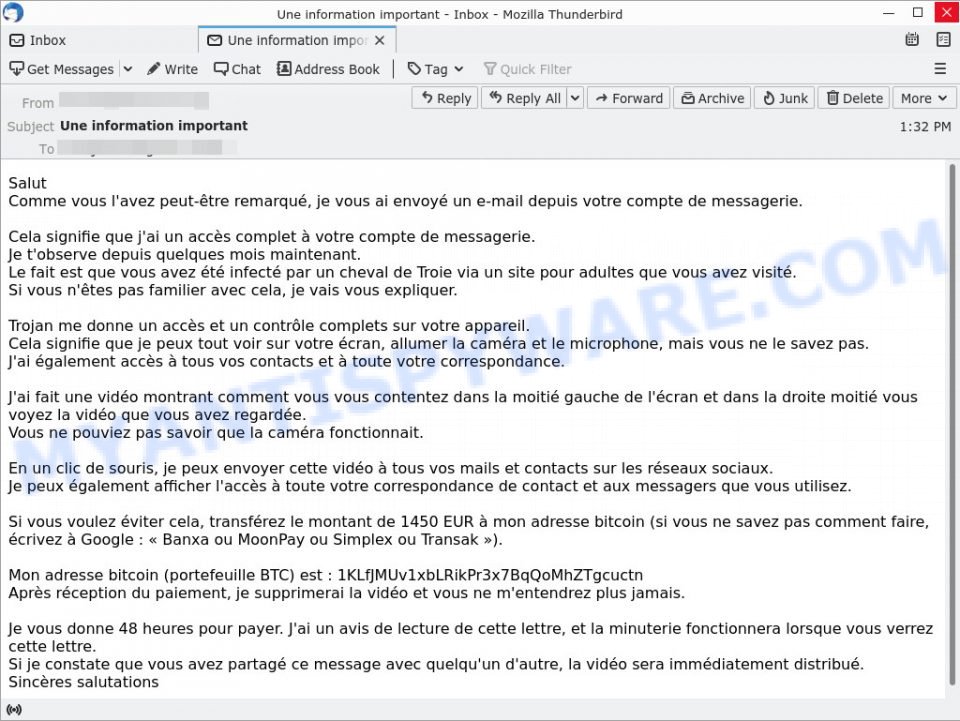Click the tag icon in the toolbar

click(414, 69)
